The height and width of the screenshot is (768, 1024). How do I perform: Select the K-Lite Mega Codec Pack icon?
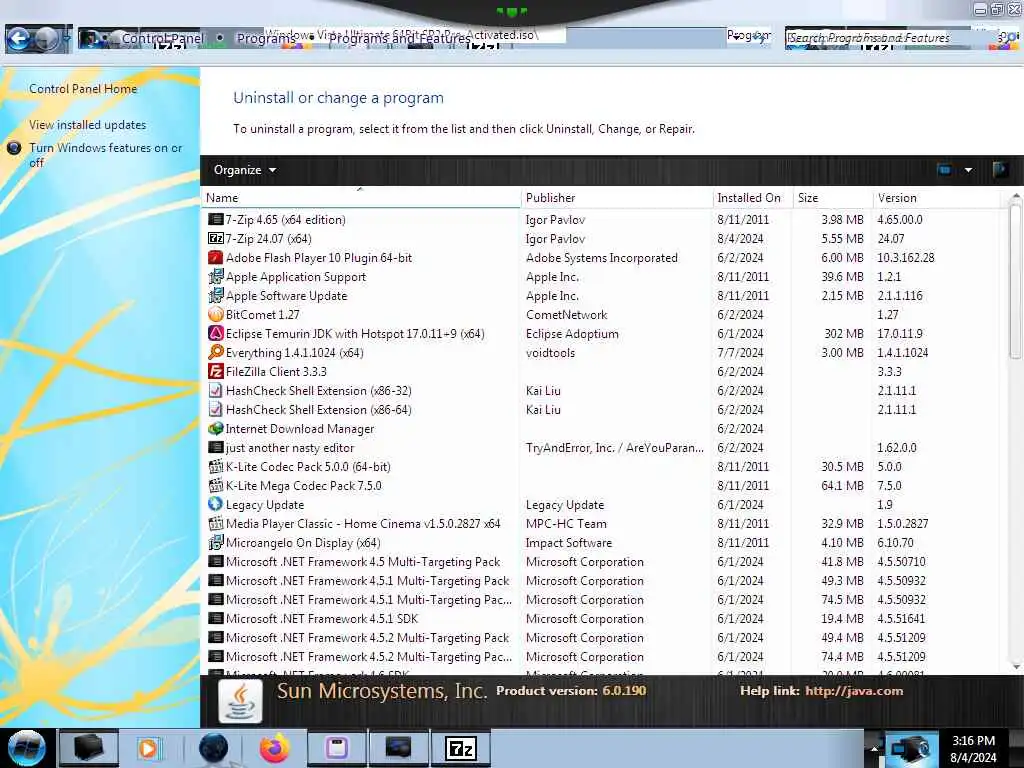coord(216,485)
